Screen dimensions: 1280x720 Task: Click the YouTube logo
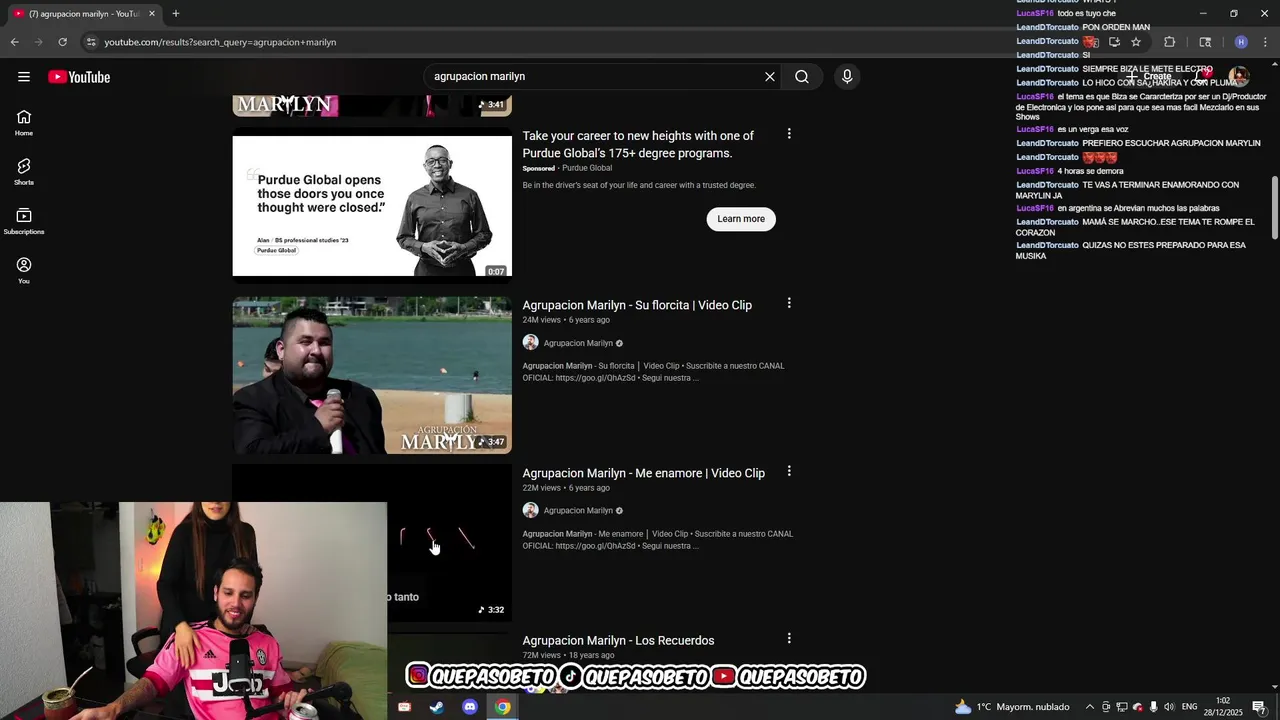coord(79,77)
